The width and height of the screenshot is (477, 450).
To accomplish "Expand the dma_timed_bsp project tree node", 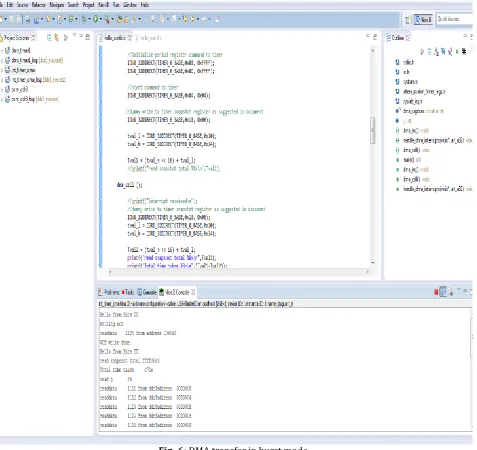I will point(2,60).
